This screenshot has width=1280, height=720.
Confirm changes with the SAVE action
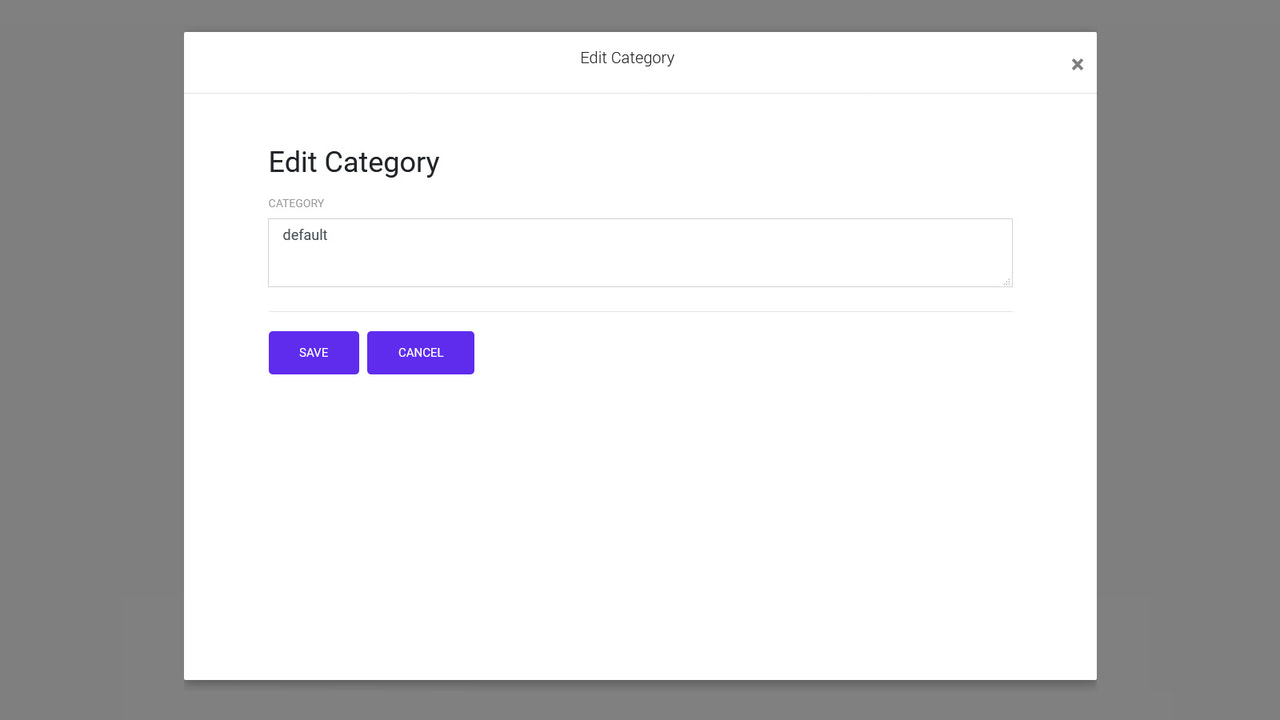[x=313, y=352]
